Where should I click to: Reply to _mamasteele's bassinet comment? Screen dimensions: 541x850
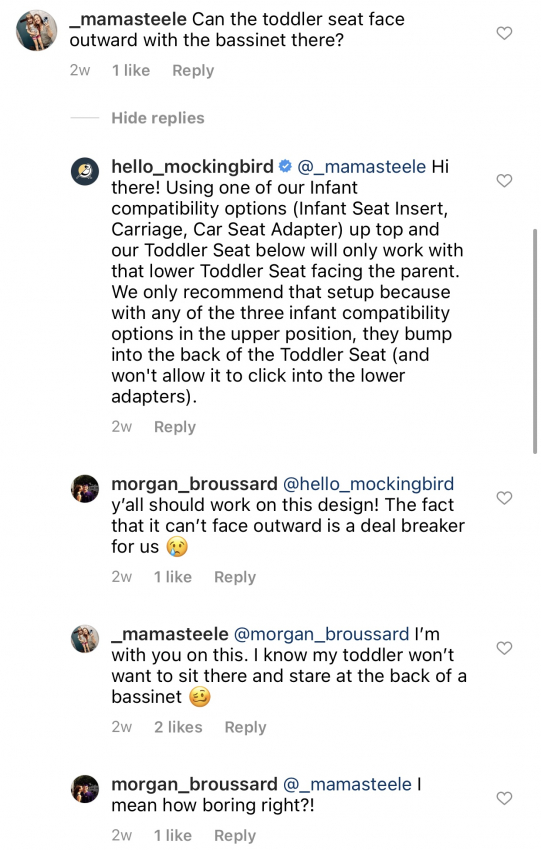(x=246, y=727)
